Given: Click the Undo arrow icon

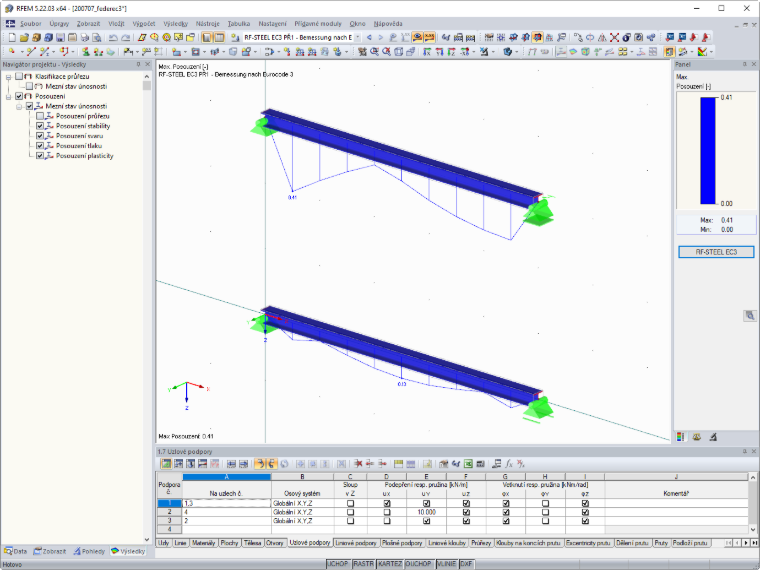Looking at the screenshot, I should 113,37.
